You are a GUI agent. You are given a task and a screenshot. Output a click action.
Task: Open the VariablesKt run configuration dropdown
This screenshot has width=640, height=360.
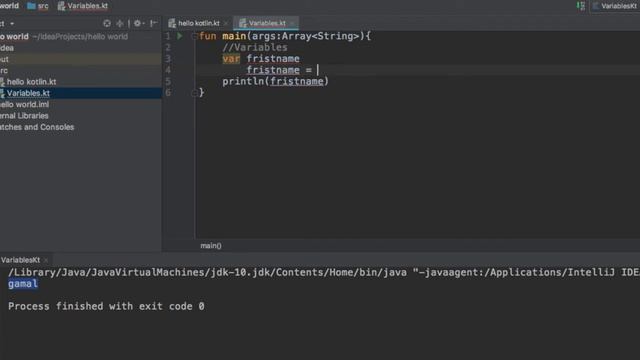point(616,6)
